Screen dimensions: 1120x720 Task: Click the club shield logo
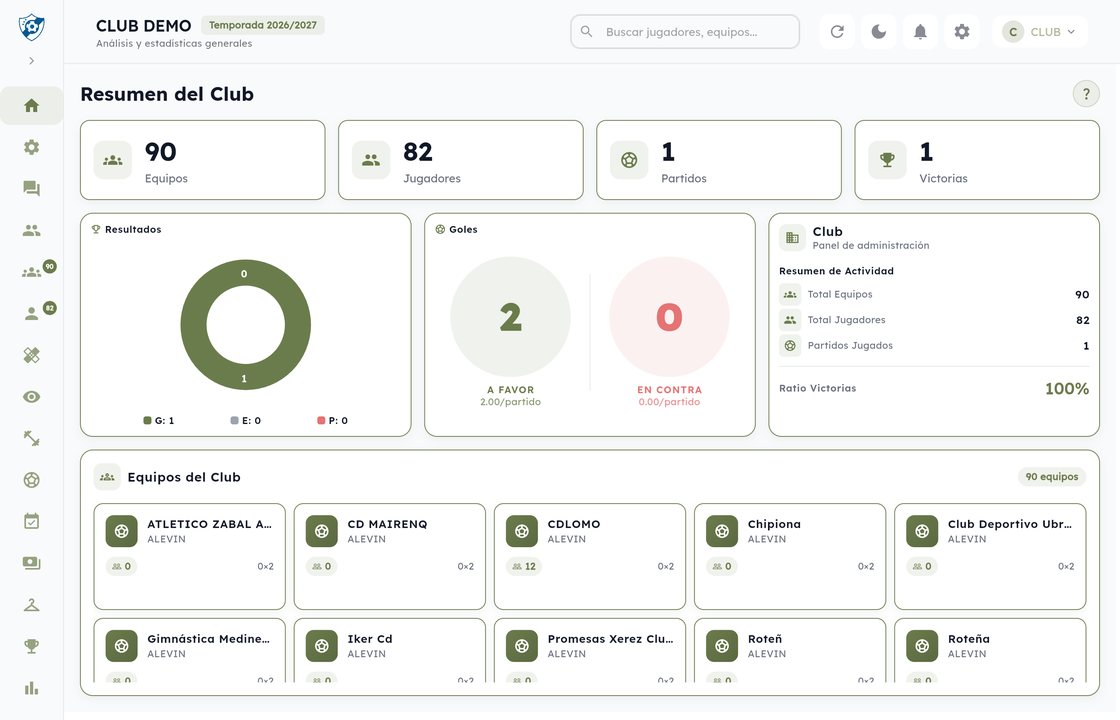click(31, 27)
